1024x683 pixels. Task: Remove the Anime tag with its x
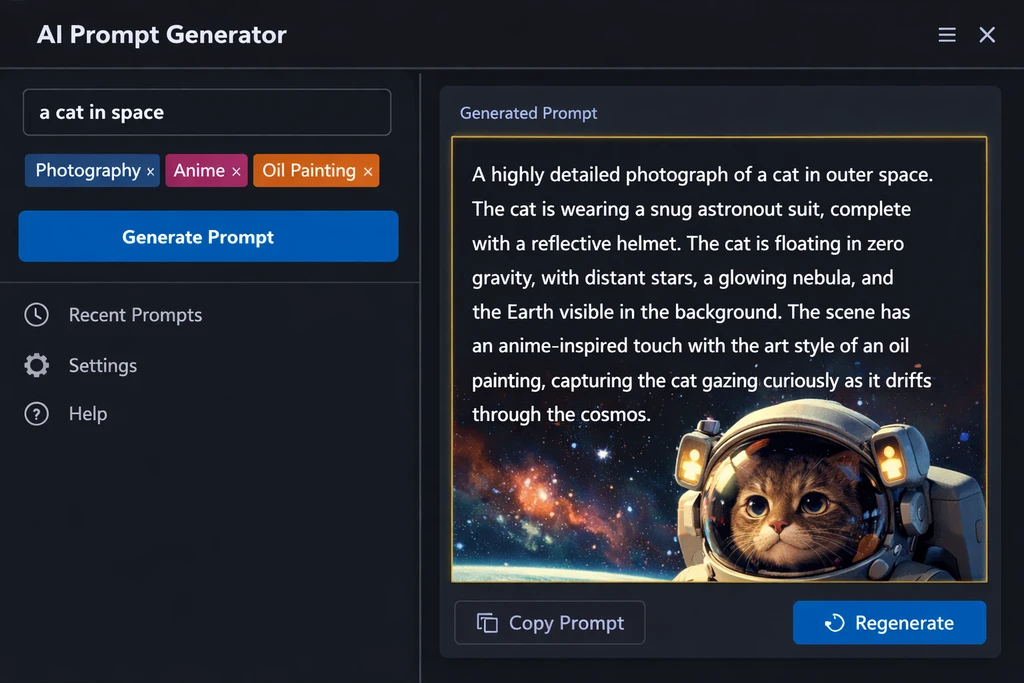pos(236,172)
